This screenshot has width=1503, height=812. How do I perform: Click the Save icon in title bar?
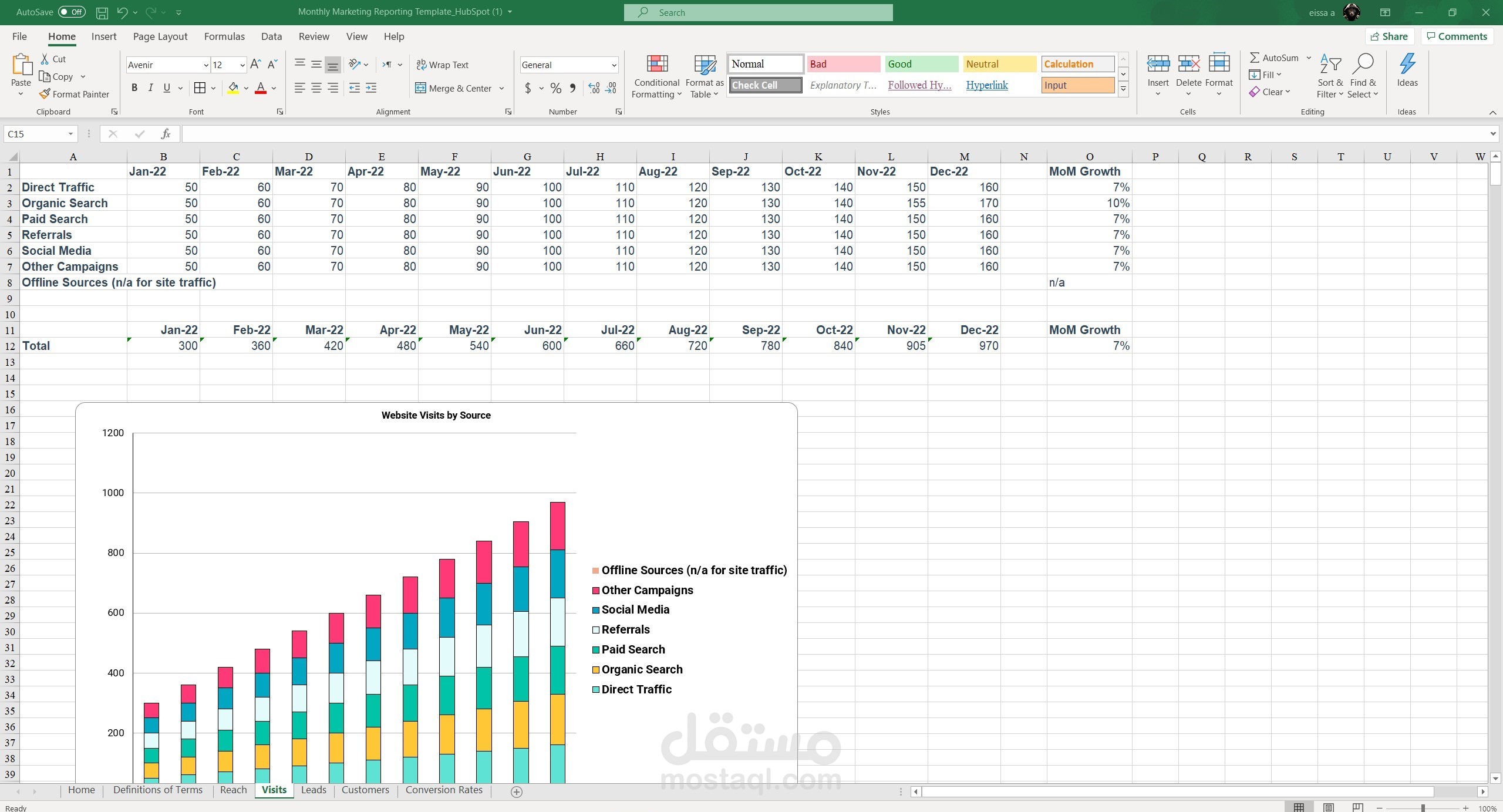[x=102, y=12]
